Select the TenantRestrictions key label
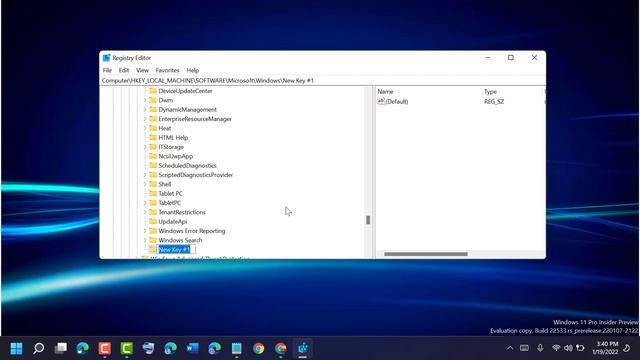The image size is (640, 360). (182, 212)
